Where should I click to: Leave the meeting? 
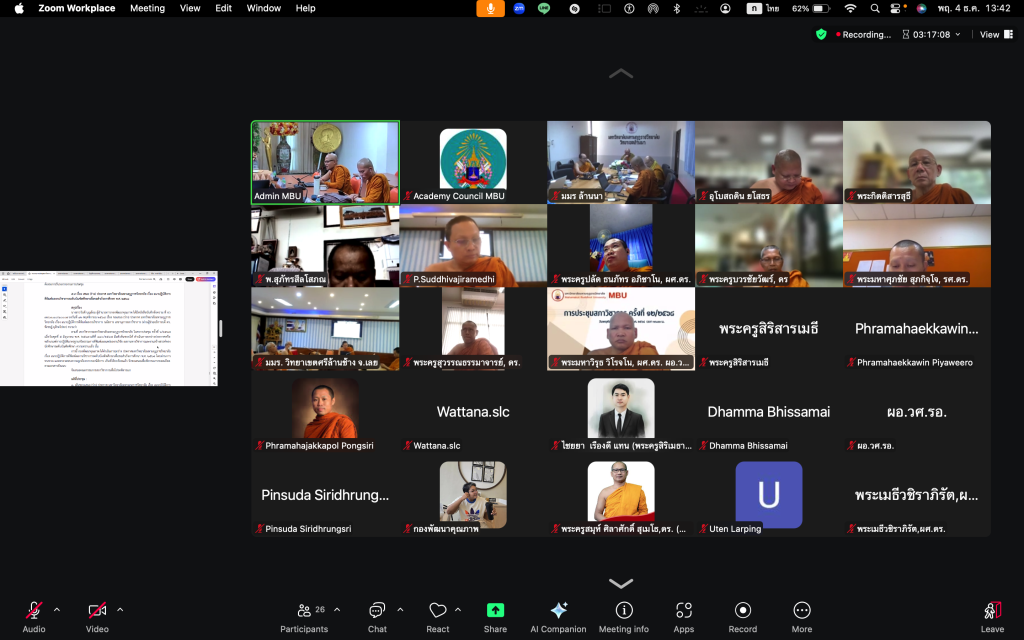992,616
